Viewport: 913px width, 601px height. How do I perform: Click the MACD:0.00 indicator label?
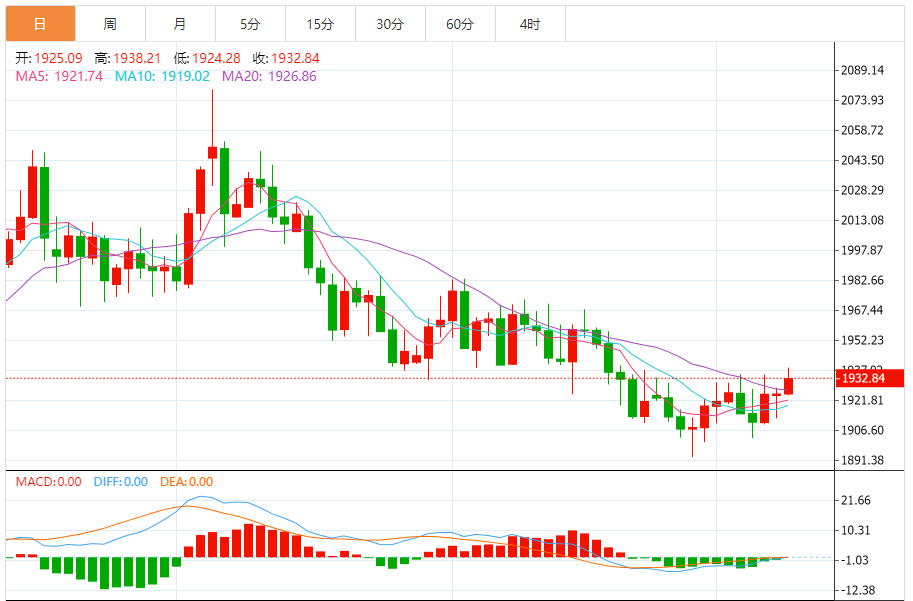point(48,482)
